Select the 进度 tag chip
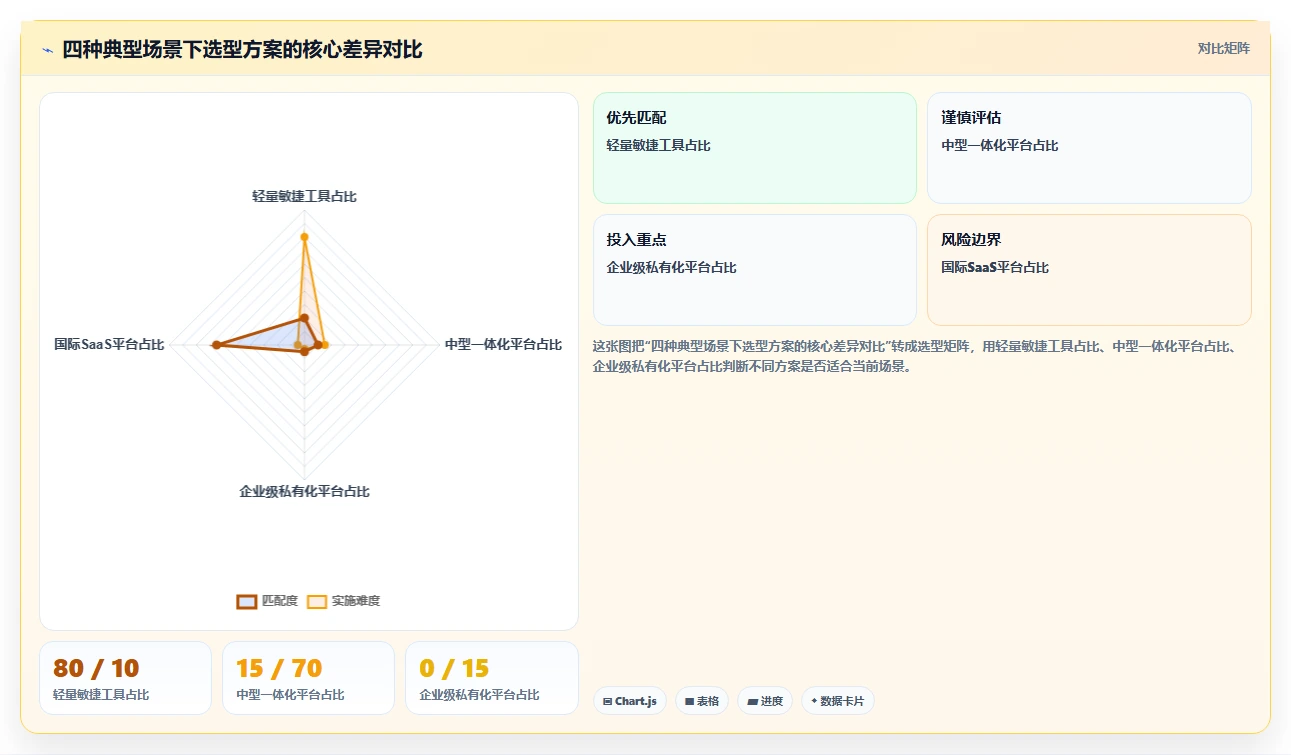 765,701
